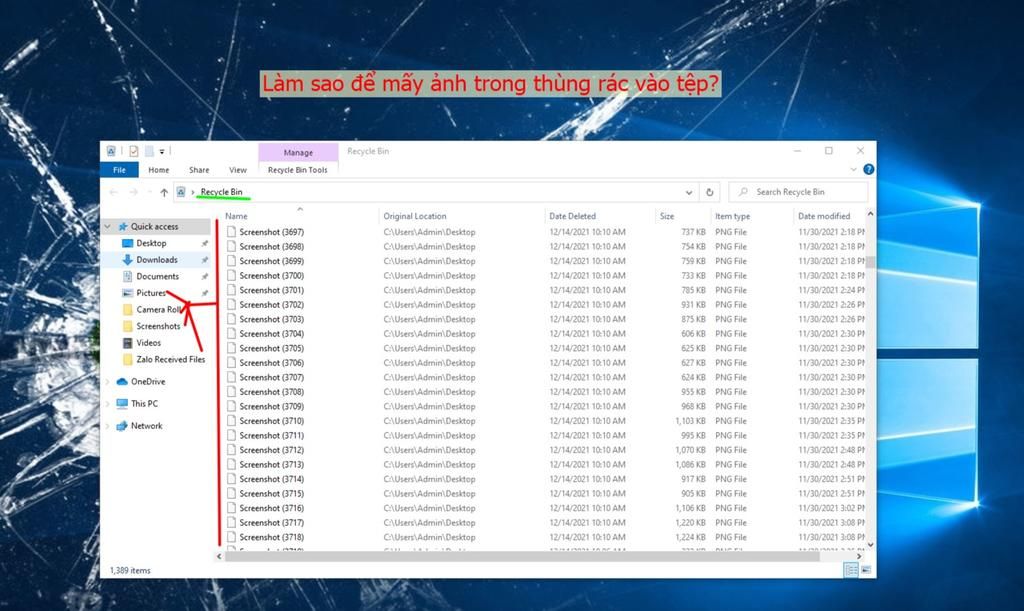Open Videos in the navigation pane
Screen dimensions: 1024x611
point(148,343)
